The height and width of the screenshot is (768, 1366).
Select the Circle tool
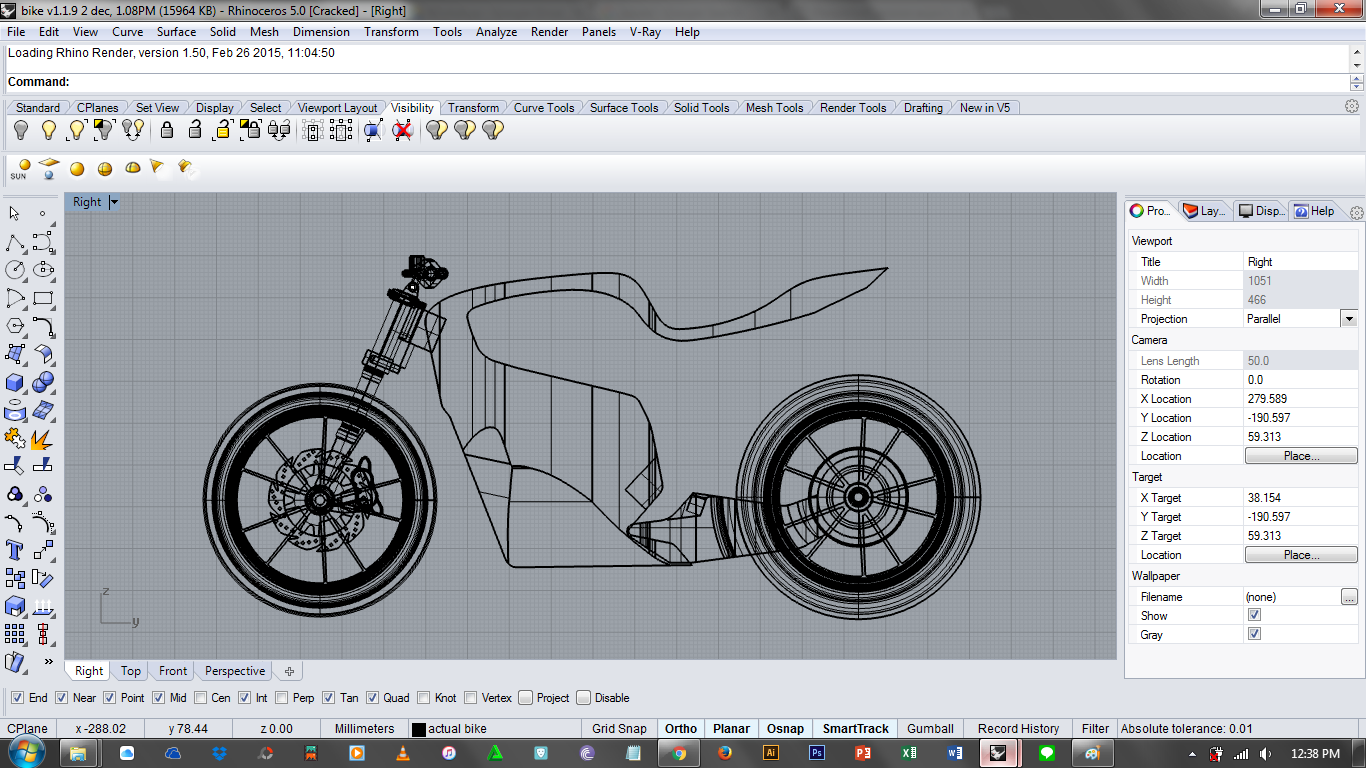pos(14,270)
